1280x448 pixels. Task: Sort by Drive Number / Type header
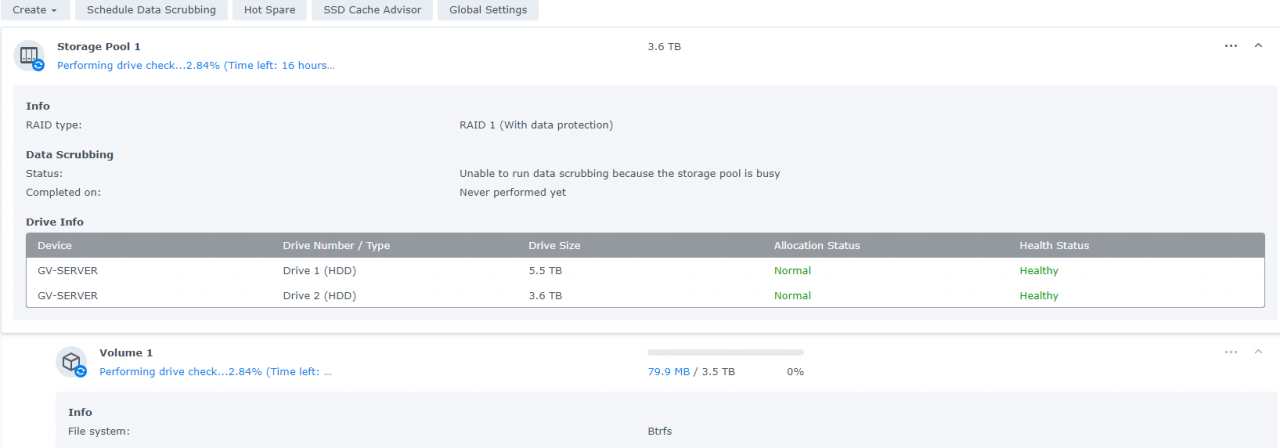tap(336, 245)
